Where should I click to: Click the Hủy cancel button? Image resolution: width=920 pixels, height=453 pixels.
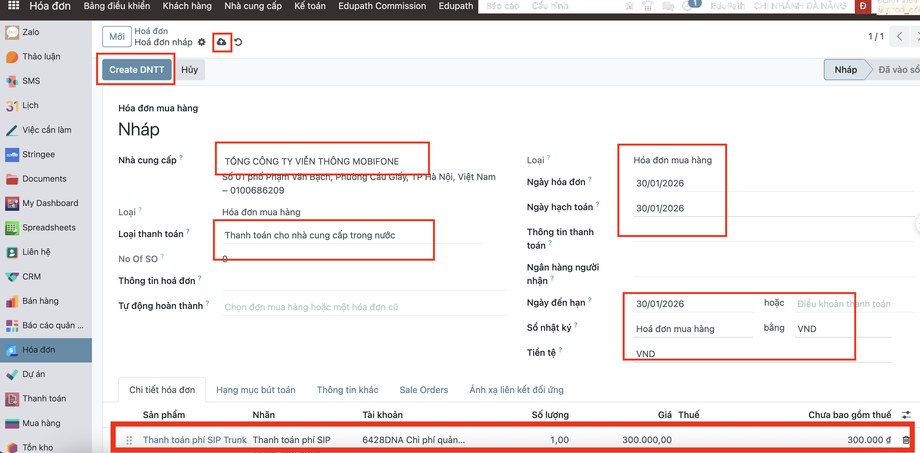[x=189, y=69]
